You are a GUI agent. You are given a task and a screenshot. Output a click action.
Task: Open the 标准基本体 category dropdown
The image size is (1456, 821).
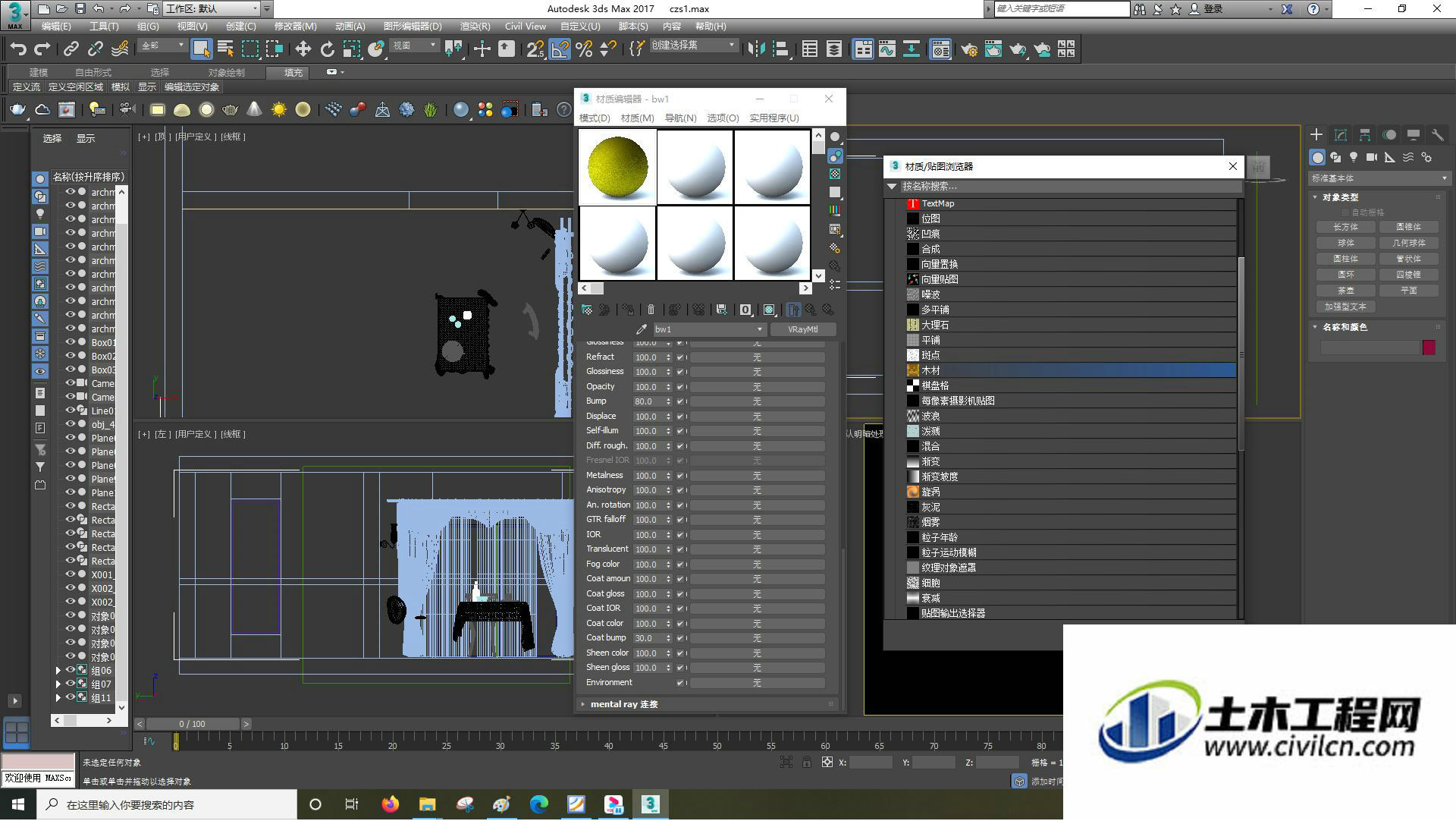point(1379,178)
